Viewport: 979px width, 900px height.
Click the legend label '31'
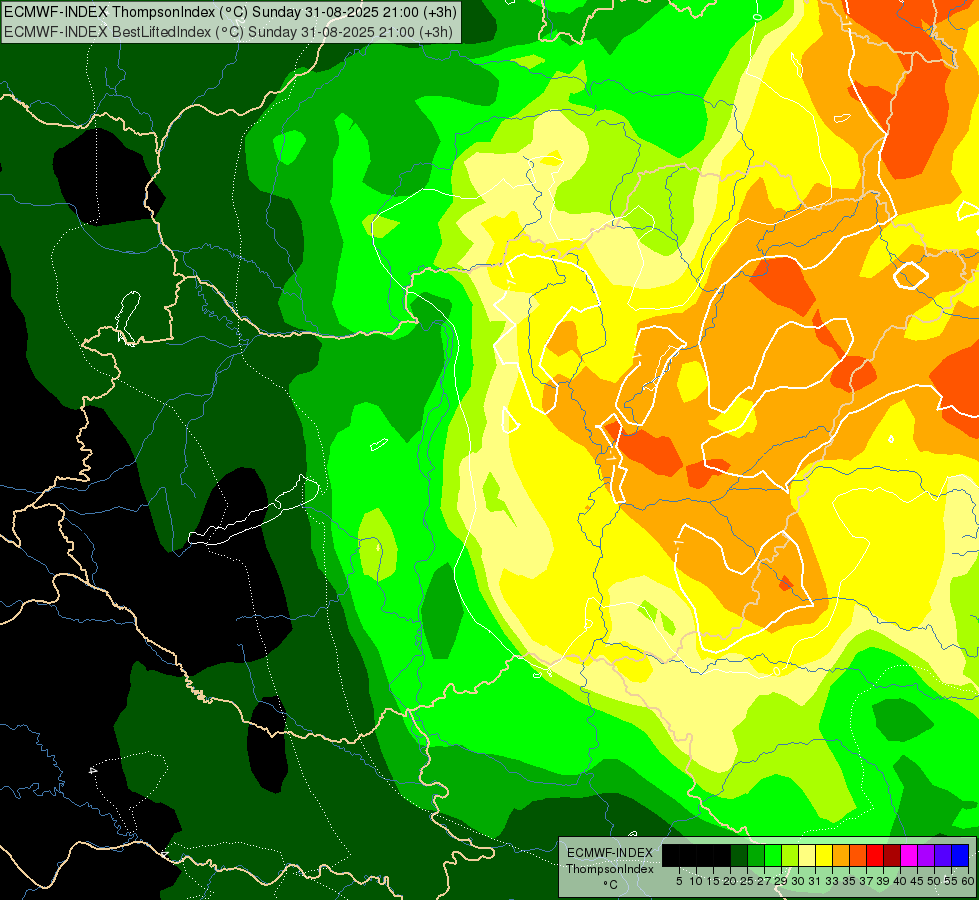[x=815, y=881]
